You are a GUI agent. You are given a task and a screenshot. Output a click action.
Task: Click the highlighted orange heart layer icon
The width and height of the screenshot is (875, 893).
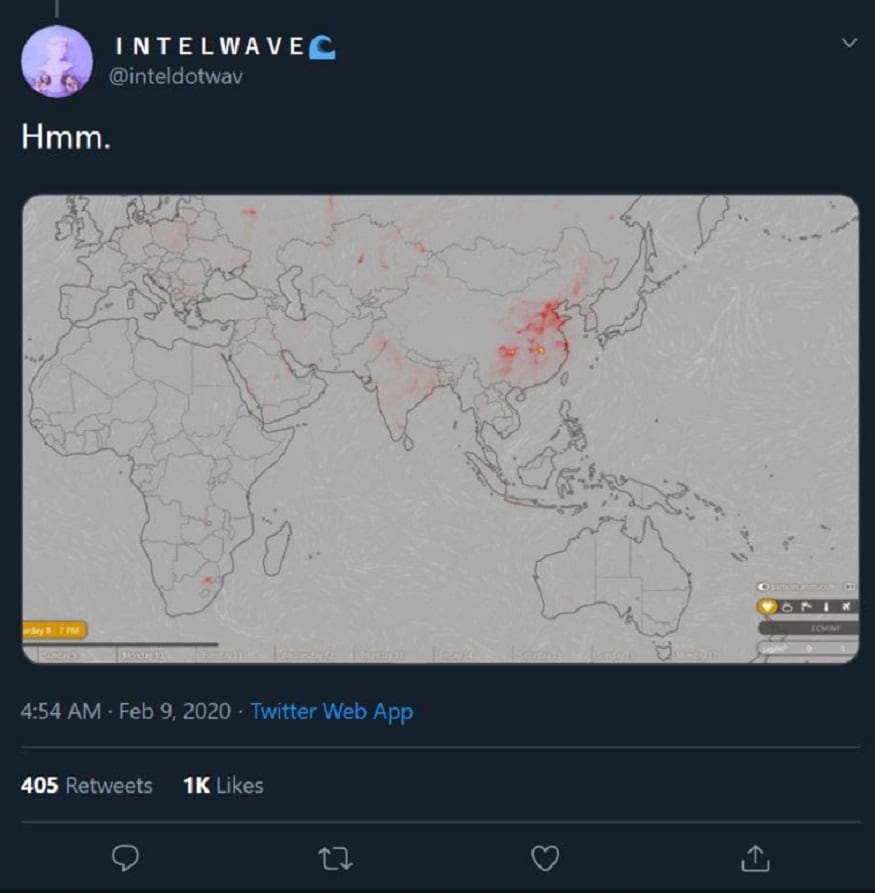(767, 607)
